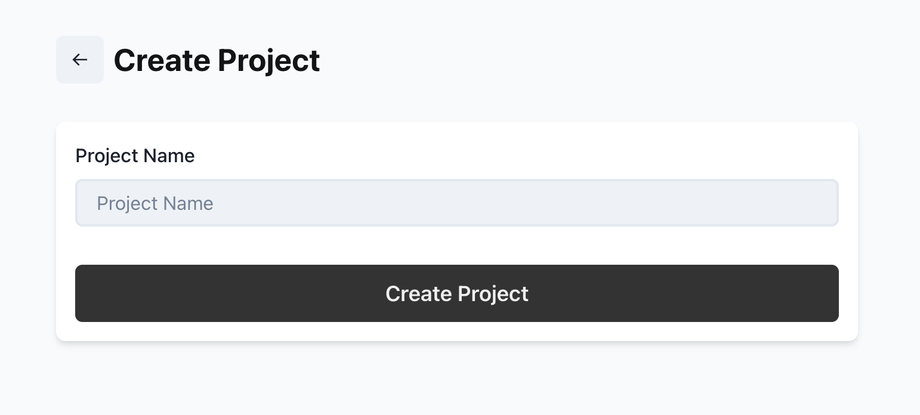Place cursor in the project name field
Viewport: 920px width, 415px height.
pos(456,203)
